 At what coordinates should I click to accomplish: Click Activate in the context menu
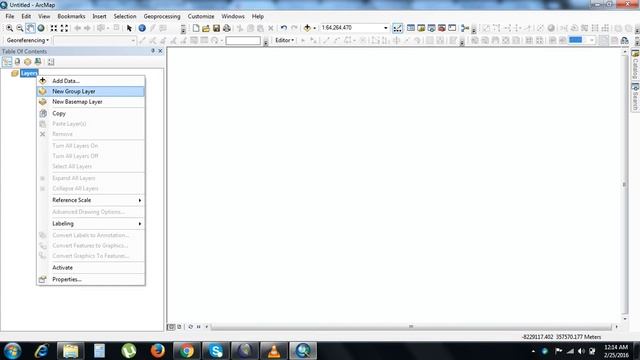click(91, 268)
